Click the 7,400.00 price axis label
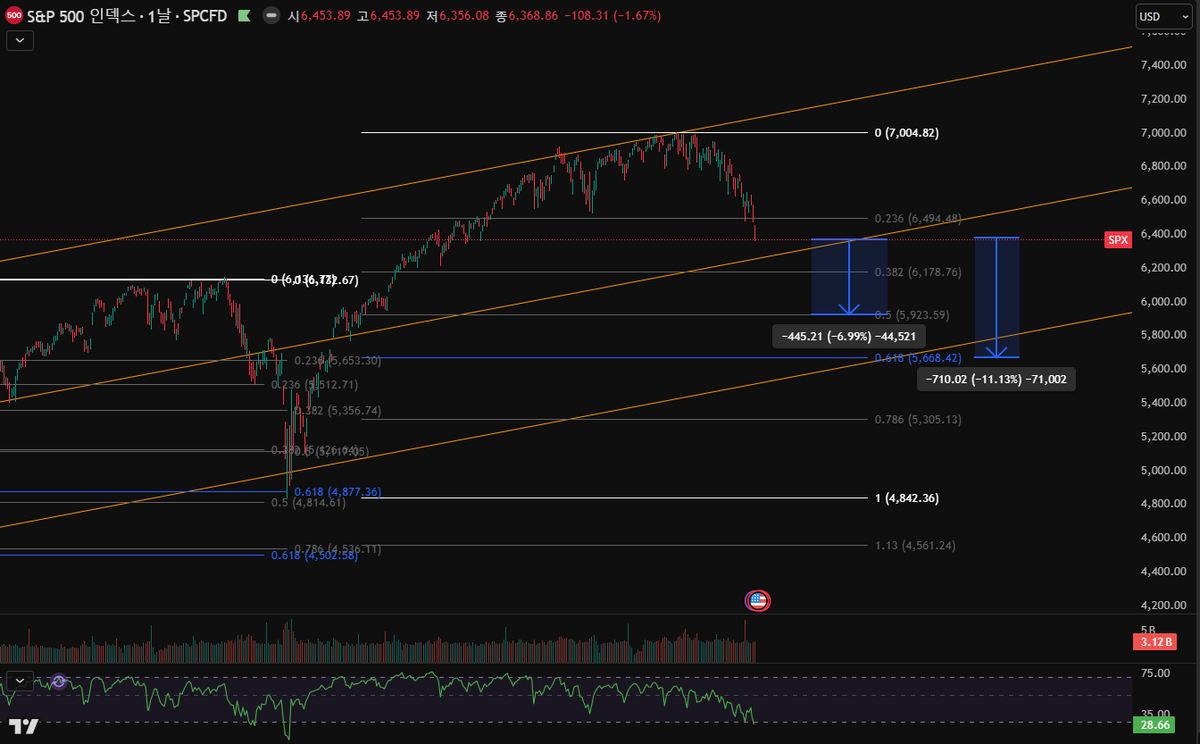 pyautogui.click(x=1162, y=65)
